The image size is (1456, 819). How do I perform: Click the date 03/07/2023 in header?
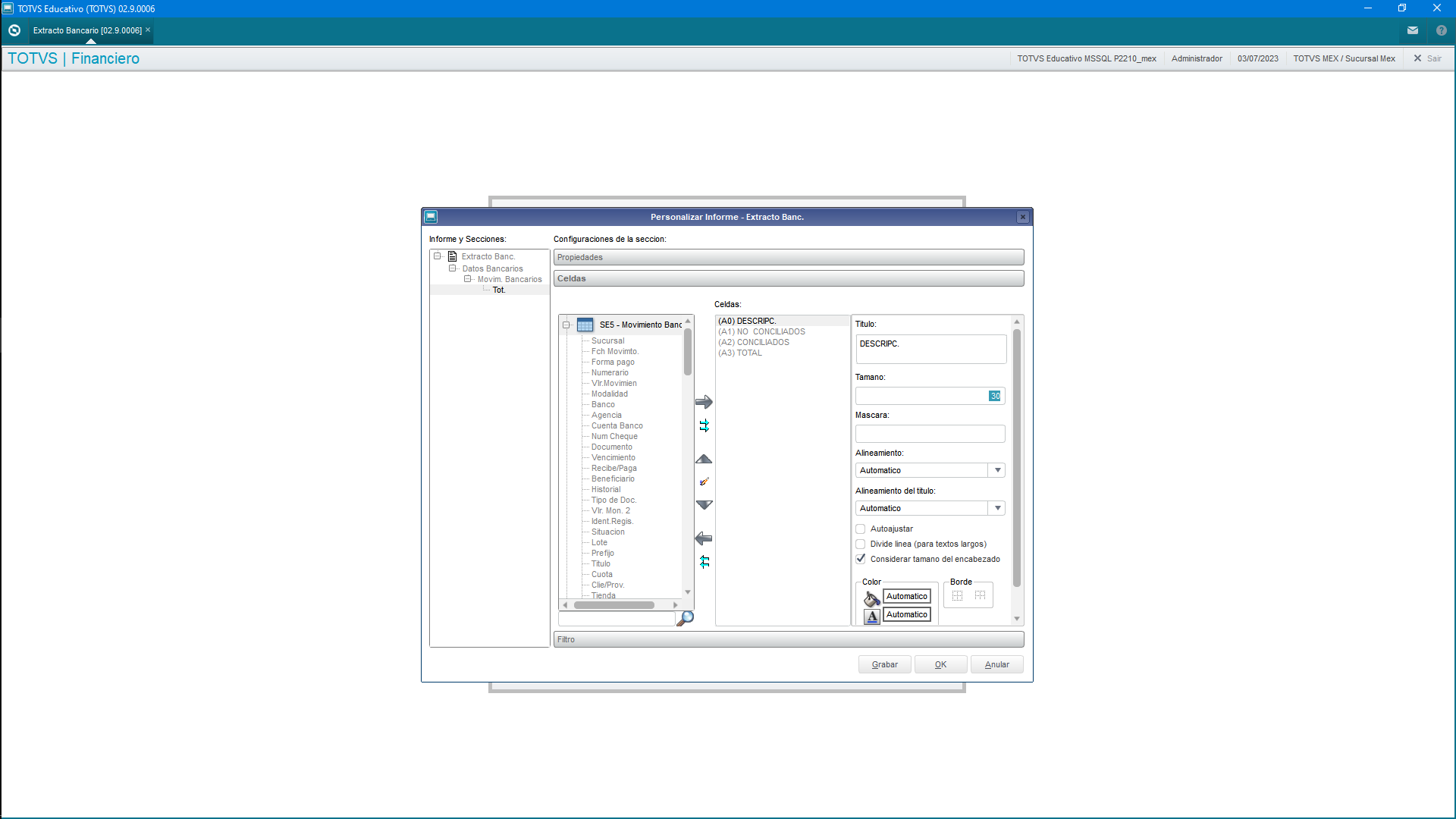(1257, 58)
